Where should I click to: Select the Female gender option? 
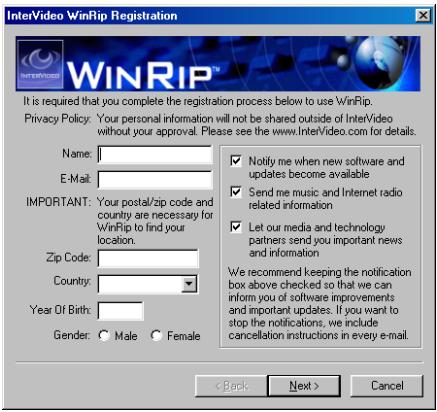[x=156, y=335]
